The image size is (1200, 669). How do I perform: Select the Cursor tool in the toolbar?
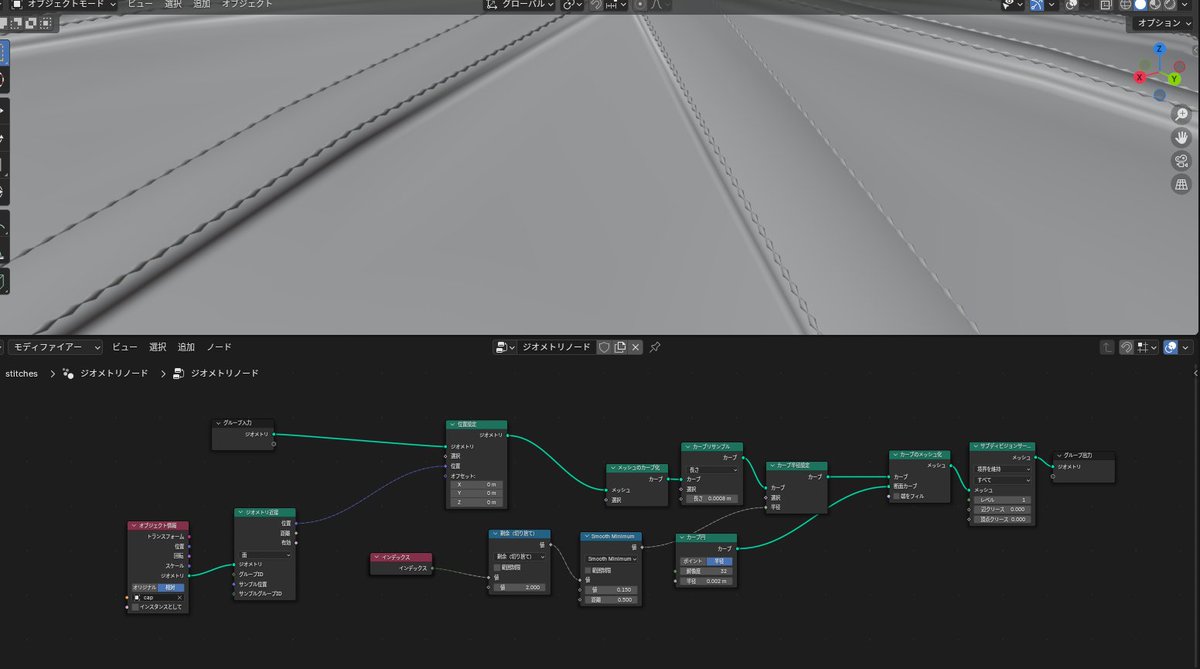(3, 79)
